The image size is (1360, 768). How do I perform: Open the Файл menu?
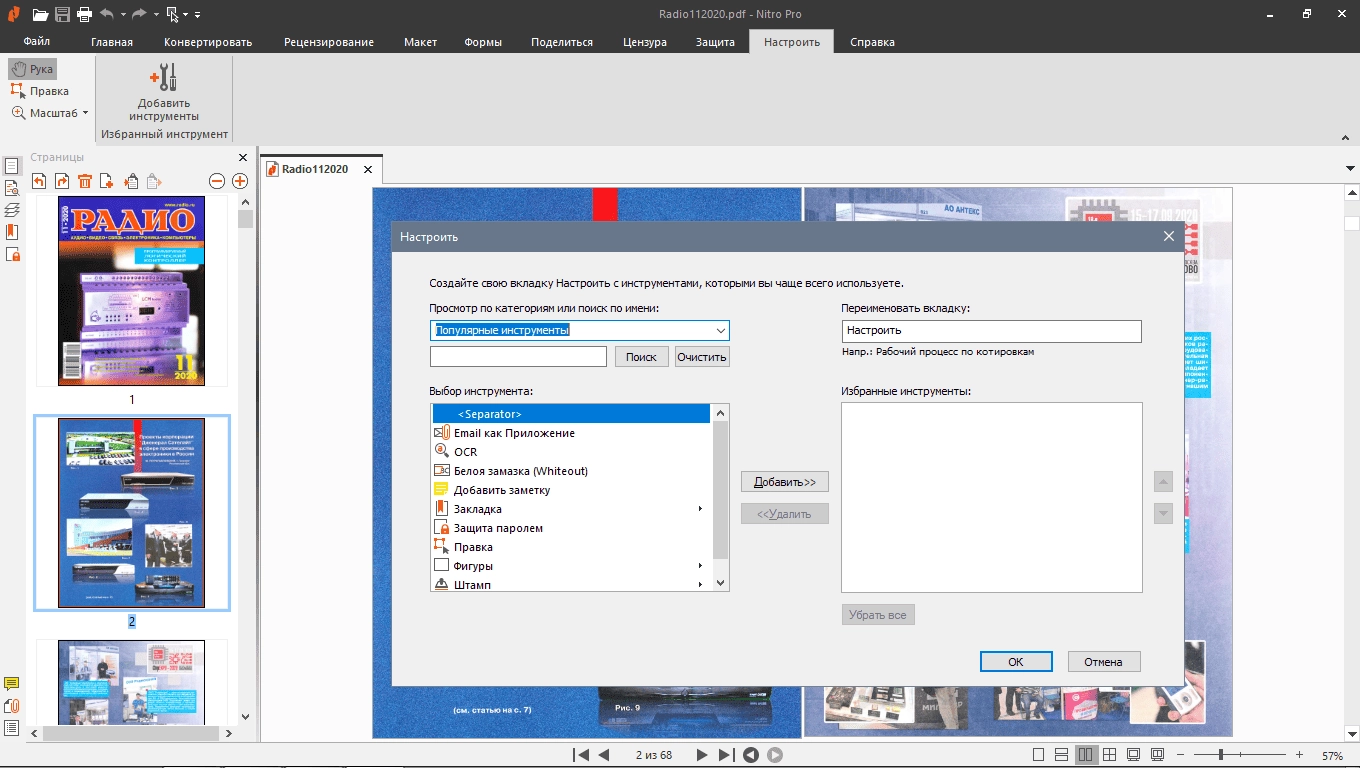[x=37, y=42]
